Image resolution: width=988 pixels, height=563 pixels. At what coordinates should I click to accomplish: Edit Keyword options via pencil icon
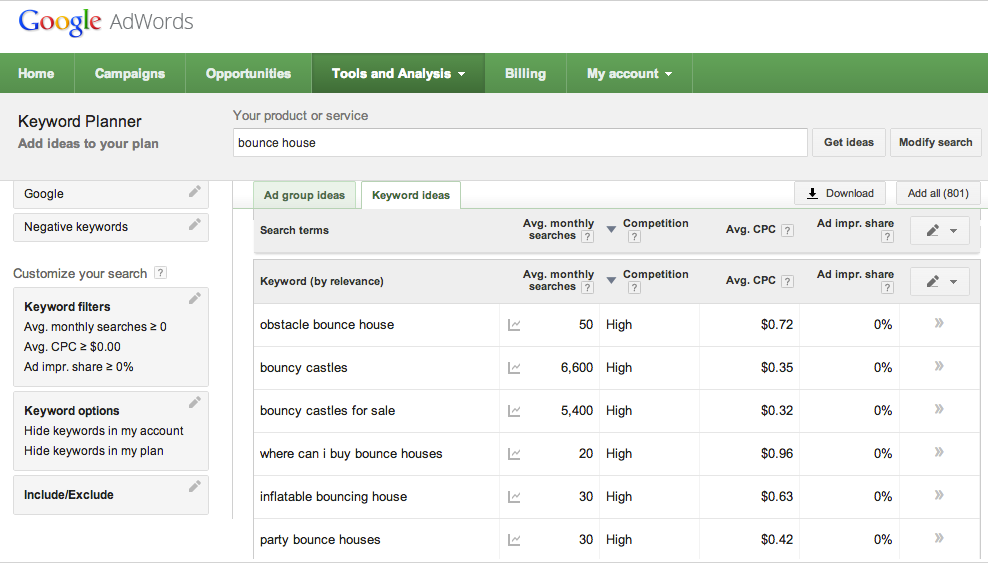click(x=195, y=402)
